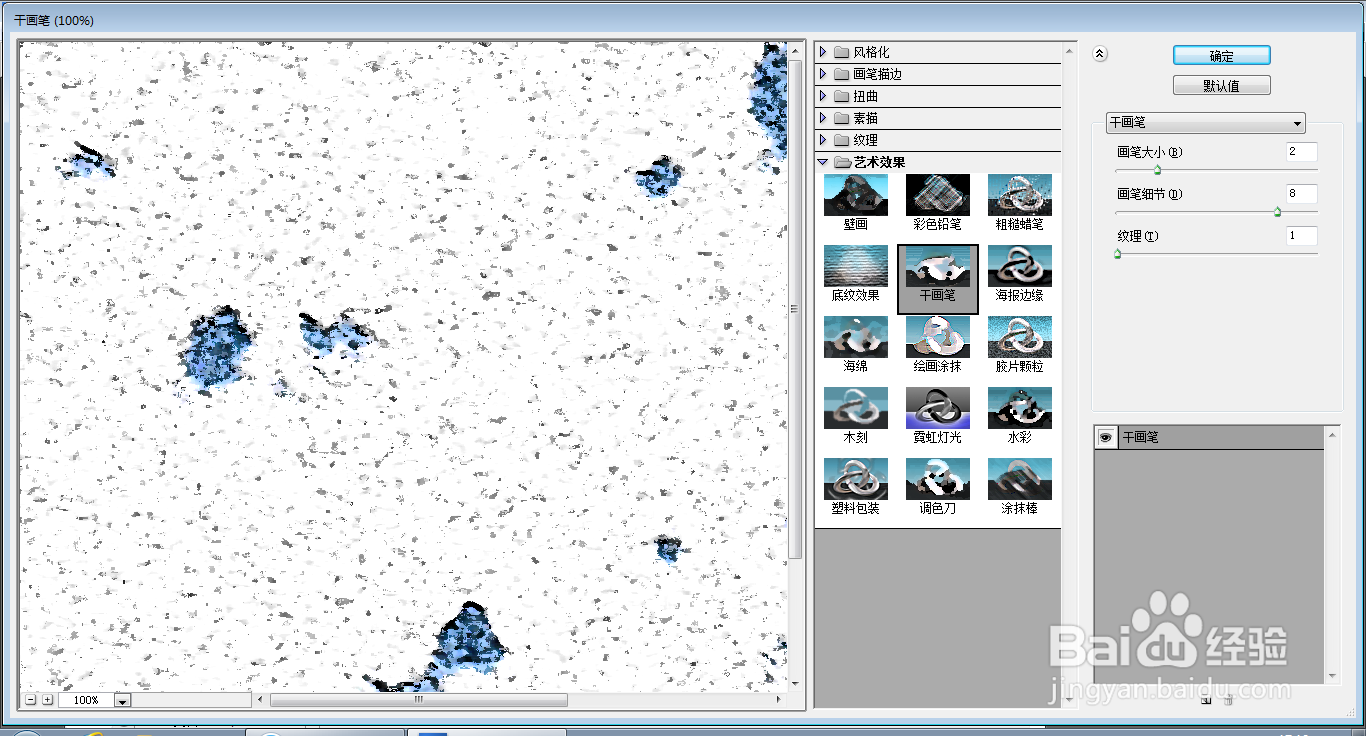Click the delete effect layer trash icon
1366x736 pixels.
pyautogui.click(x=1228, y=700)
